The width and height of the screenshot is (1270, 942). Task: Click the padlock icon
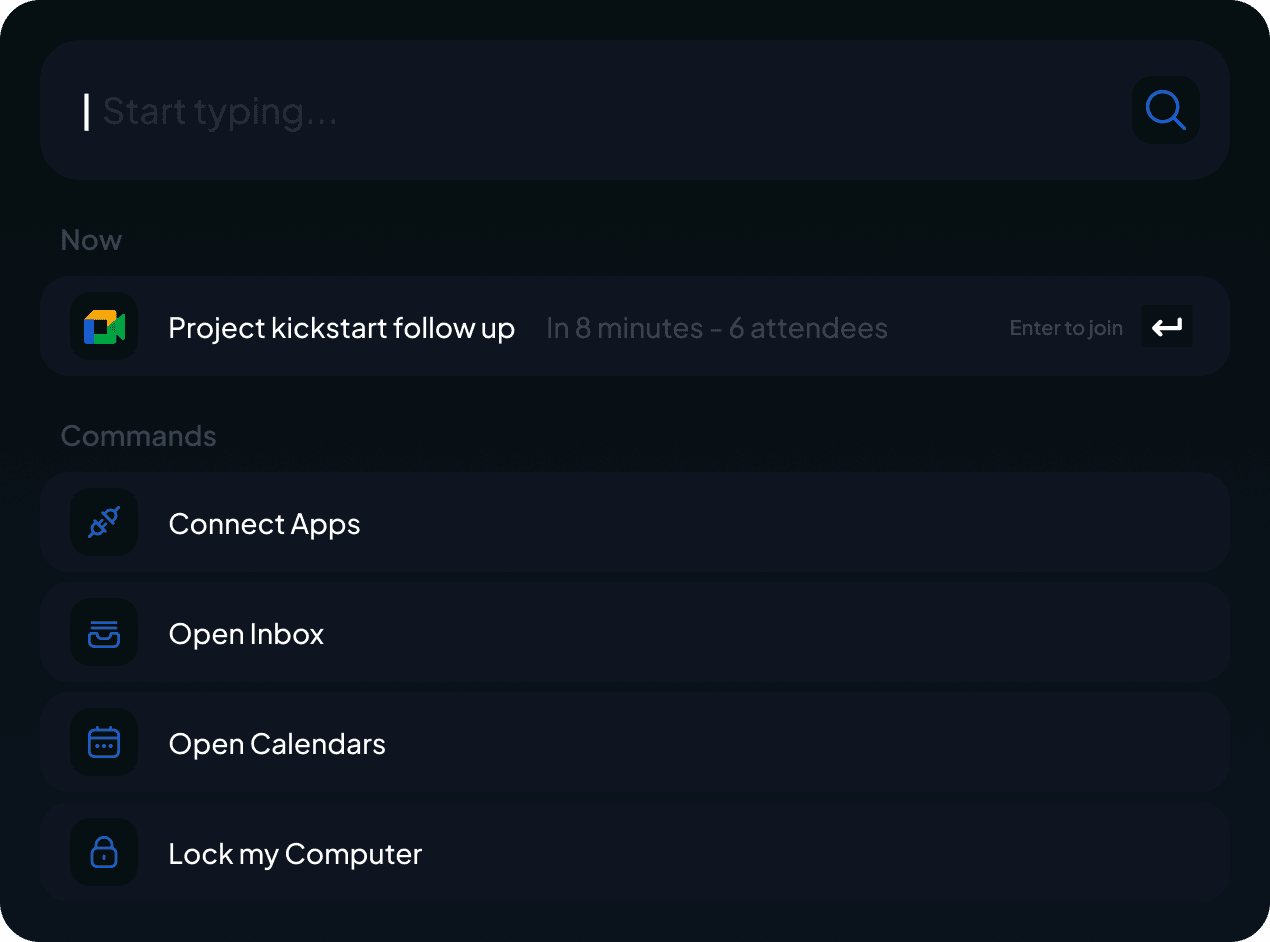coord(104,852)
